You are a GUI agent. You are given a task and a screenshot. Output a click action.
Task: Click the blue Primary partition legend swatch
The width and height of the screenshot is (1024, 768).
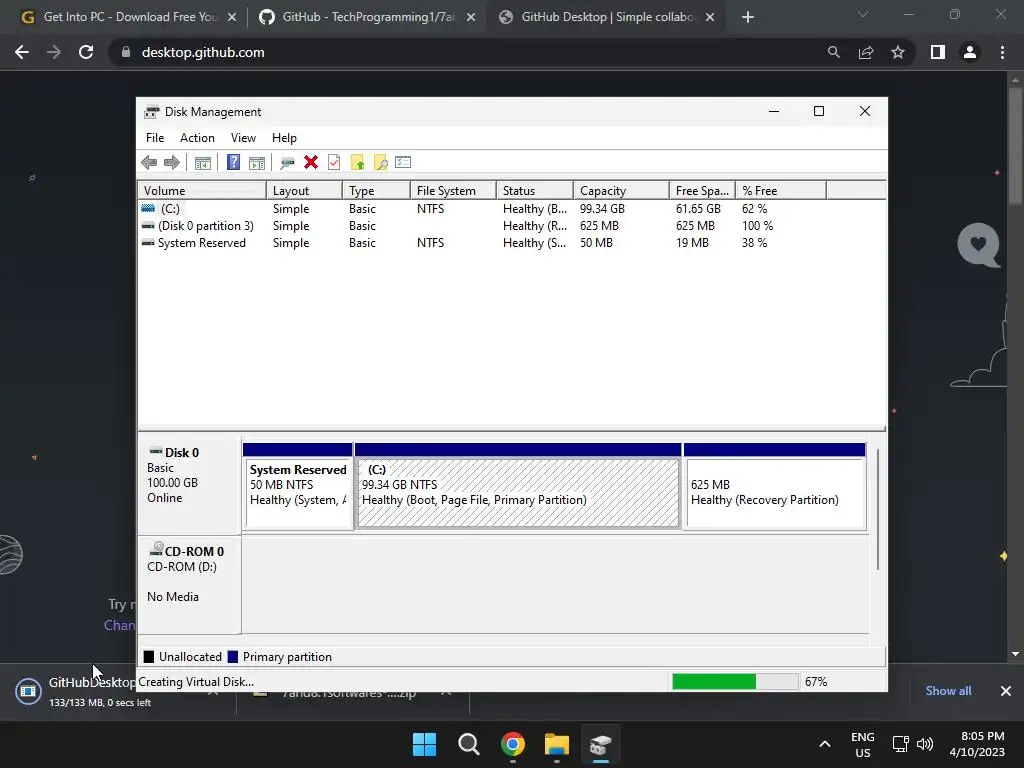click(x=232, y=657)
